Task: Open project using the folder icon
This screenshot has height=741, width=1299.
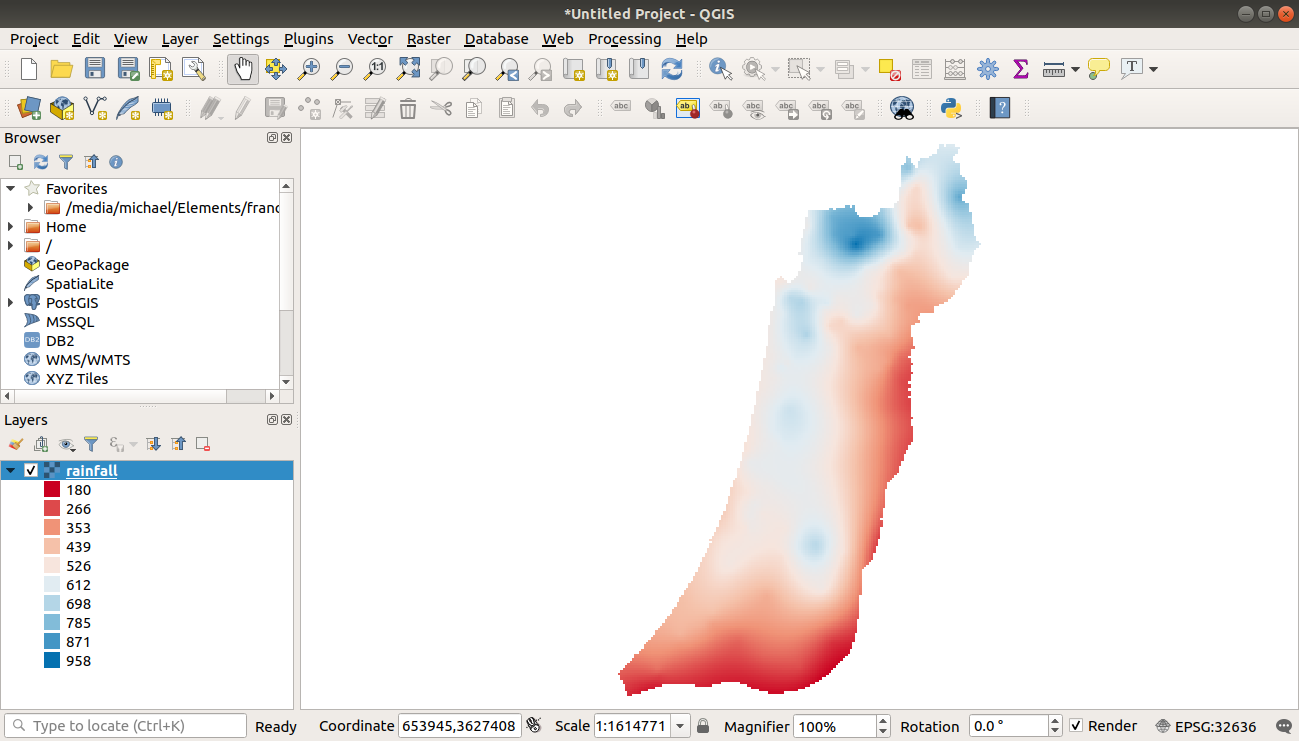Action: (x=62, y=69)
